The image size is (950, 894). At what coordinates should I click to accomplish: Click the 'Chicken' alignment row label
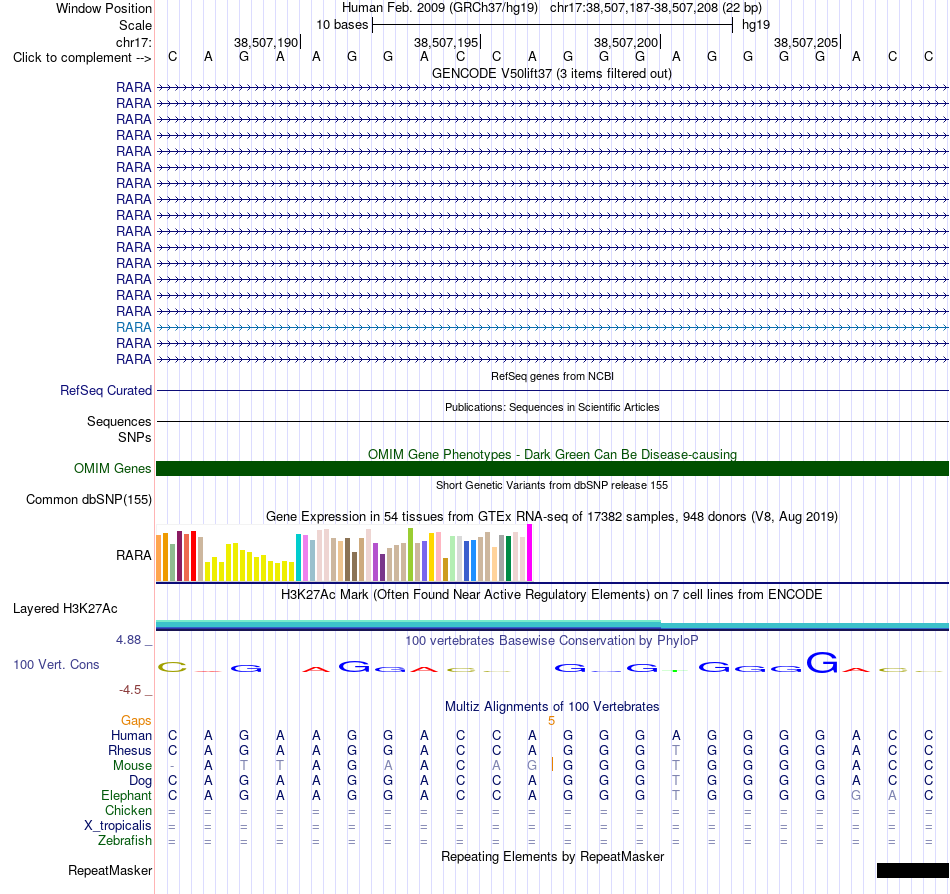128,810
